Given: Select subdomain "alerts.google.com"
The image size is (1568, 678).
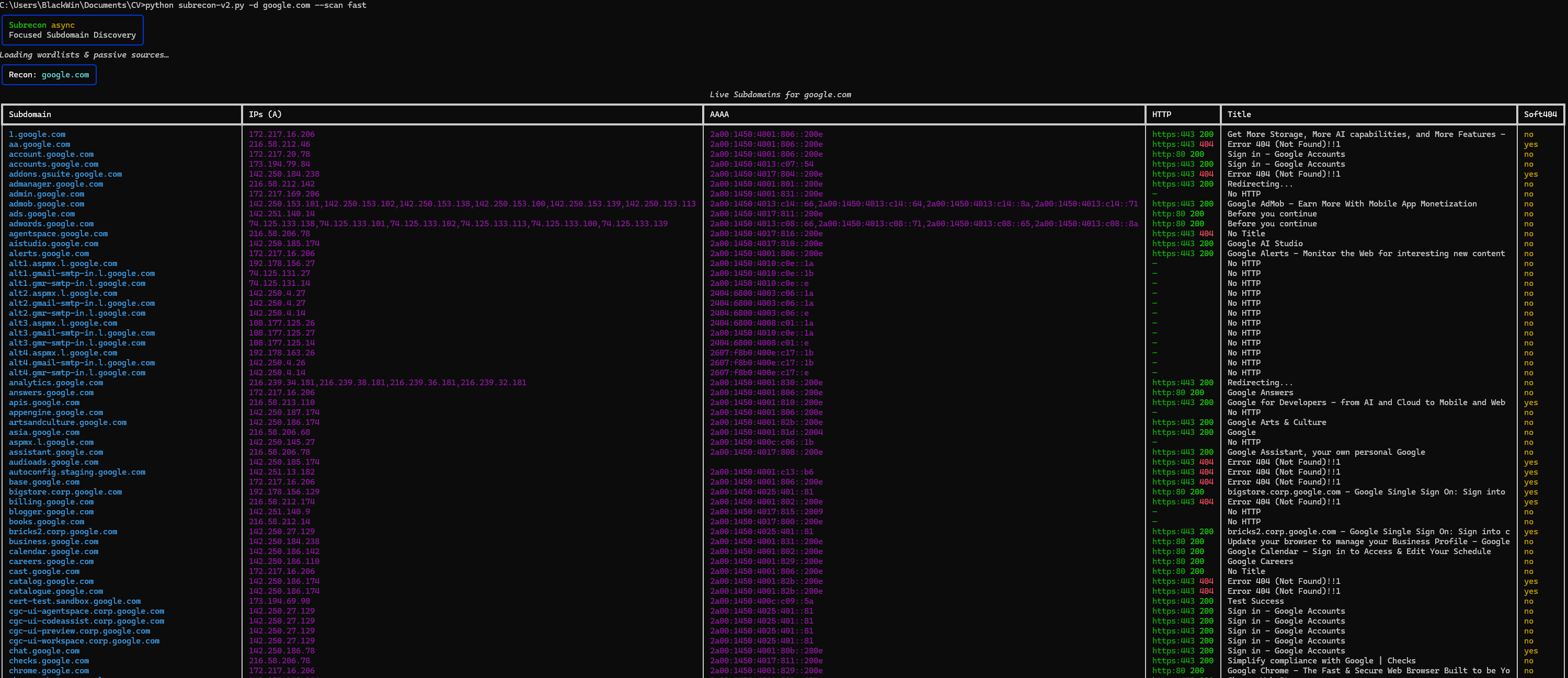Looking at the screenshot, I should (x=49, y=254).
